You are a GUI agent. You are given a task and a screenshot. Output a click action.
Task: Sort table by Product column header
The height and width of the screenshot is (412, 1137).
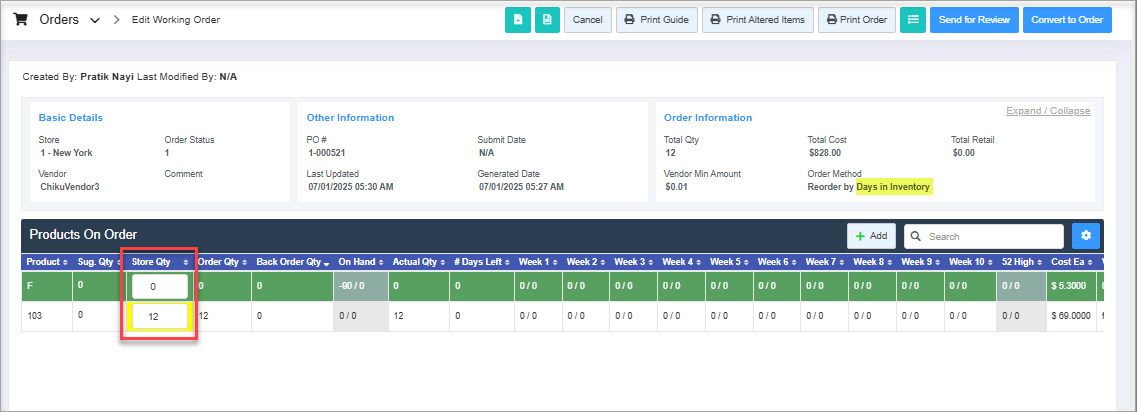pyautogui.click(x=47, y=262)
